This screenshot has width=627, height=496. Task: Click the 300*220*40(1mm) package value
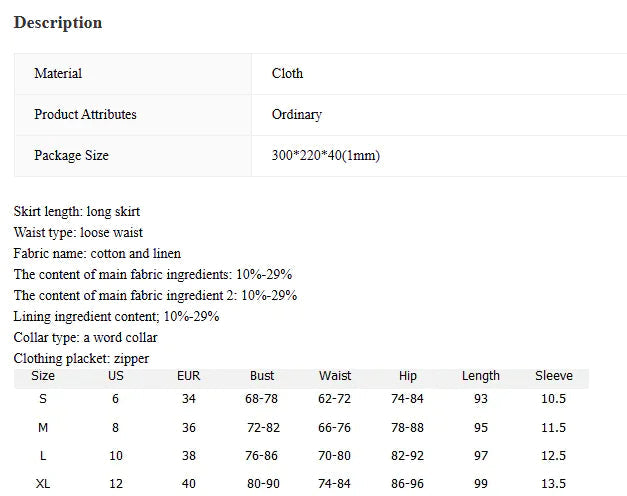tap(325, 156)
